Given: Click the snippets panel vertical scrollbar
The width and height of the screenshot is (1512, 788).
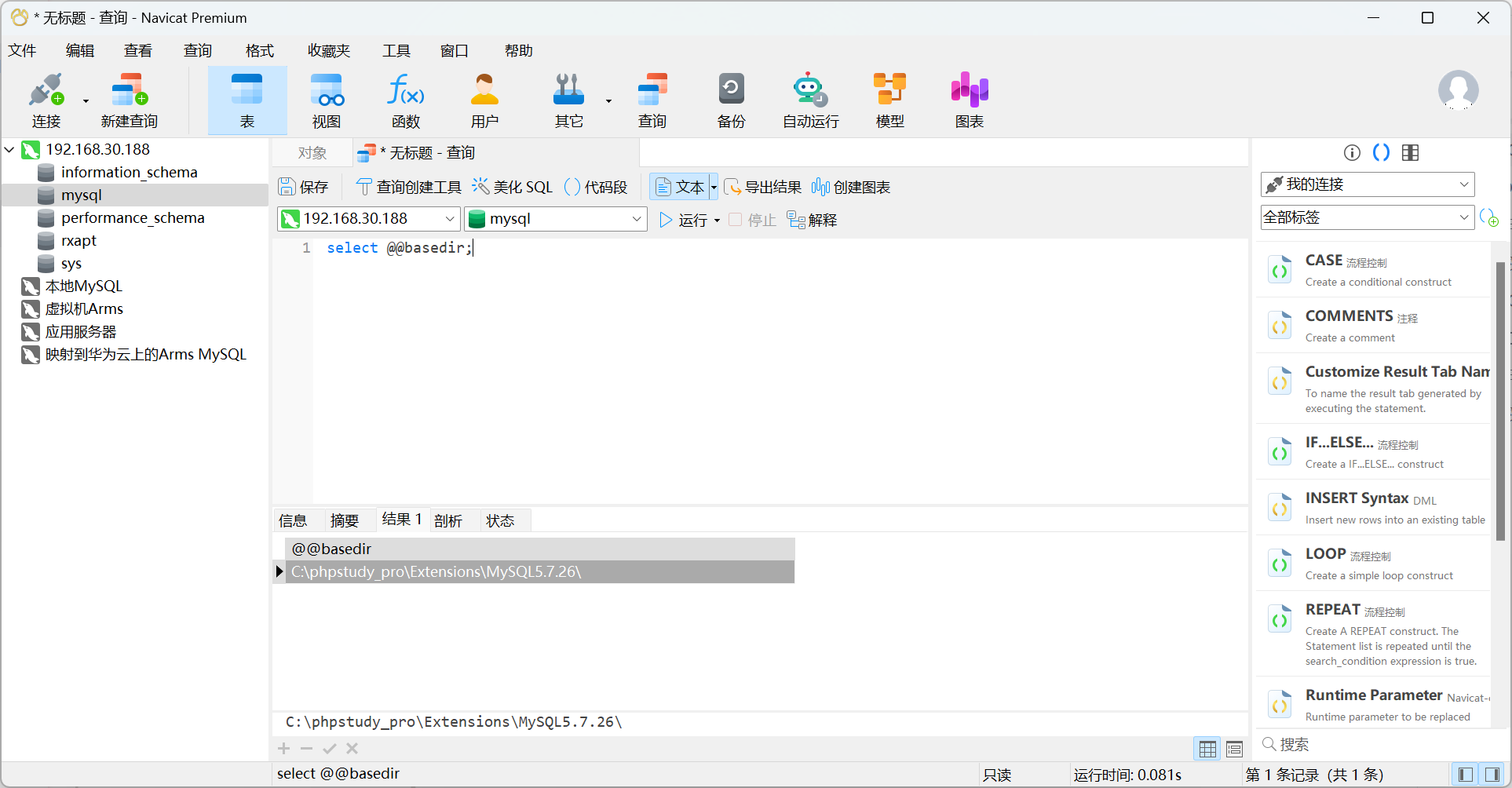Looking at the screenshot, I should click(x=1500, y=400).
